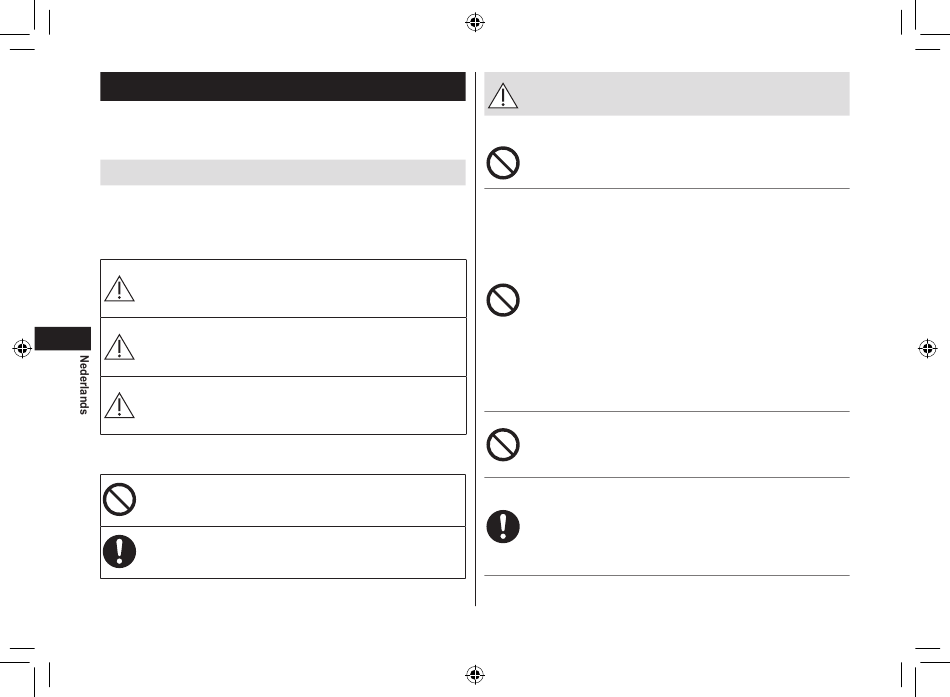Click prohibition symbol directly under gray warning header

pos(503,162)
